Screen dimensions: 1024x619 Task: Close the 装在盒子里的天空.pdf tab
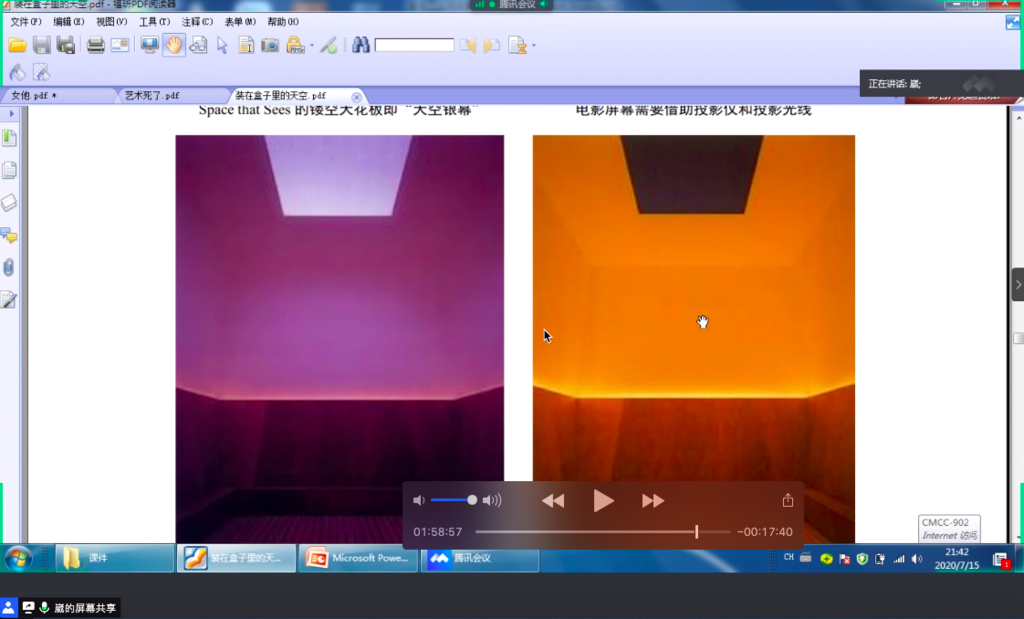(x=357, y=97)
